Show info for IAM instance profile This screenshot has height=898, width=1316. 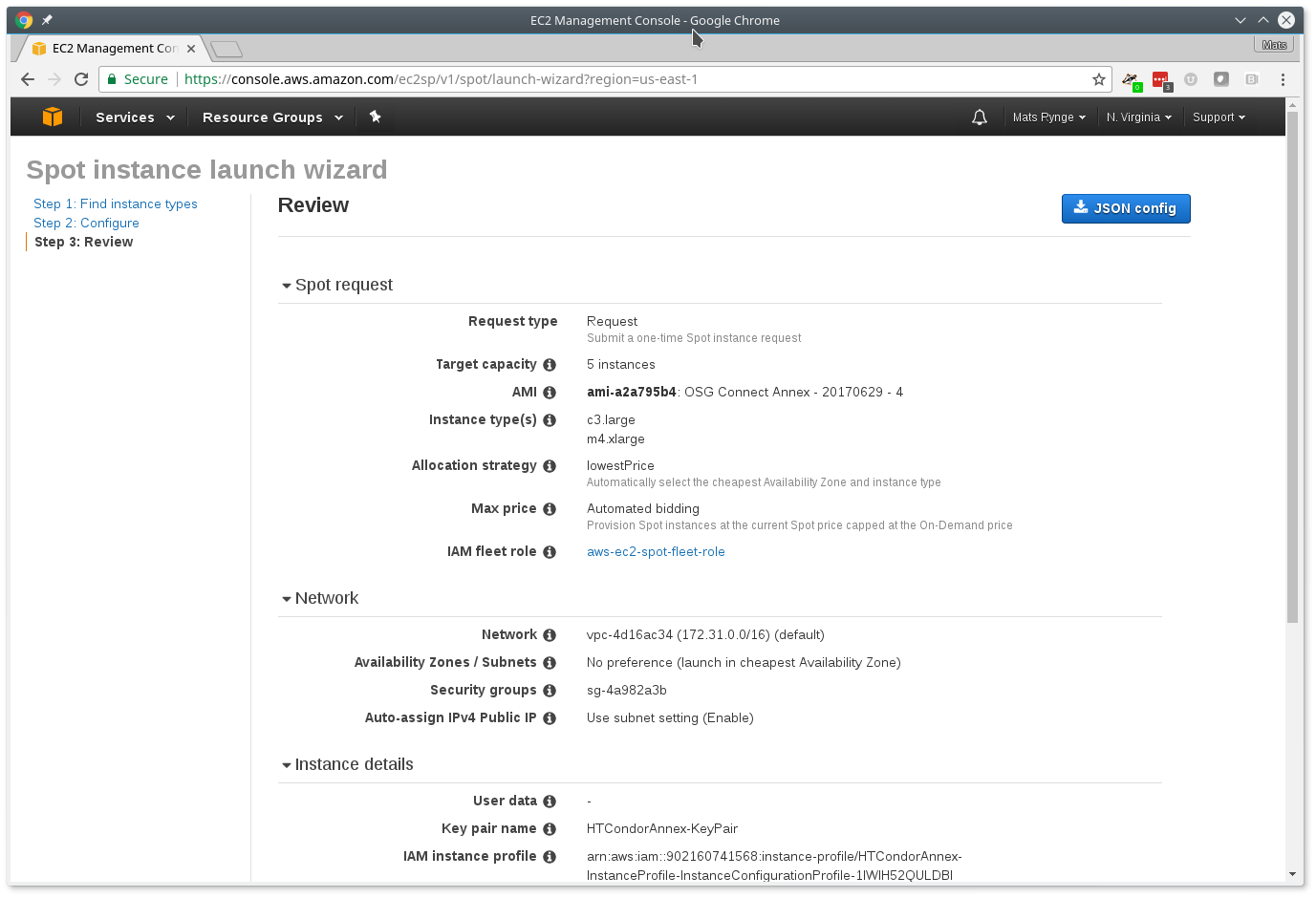(x=550, y=857)
